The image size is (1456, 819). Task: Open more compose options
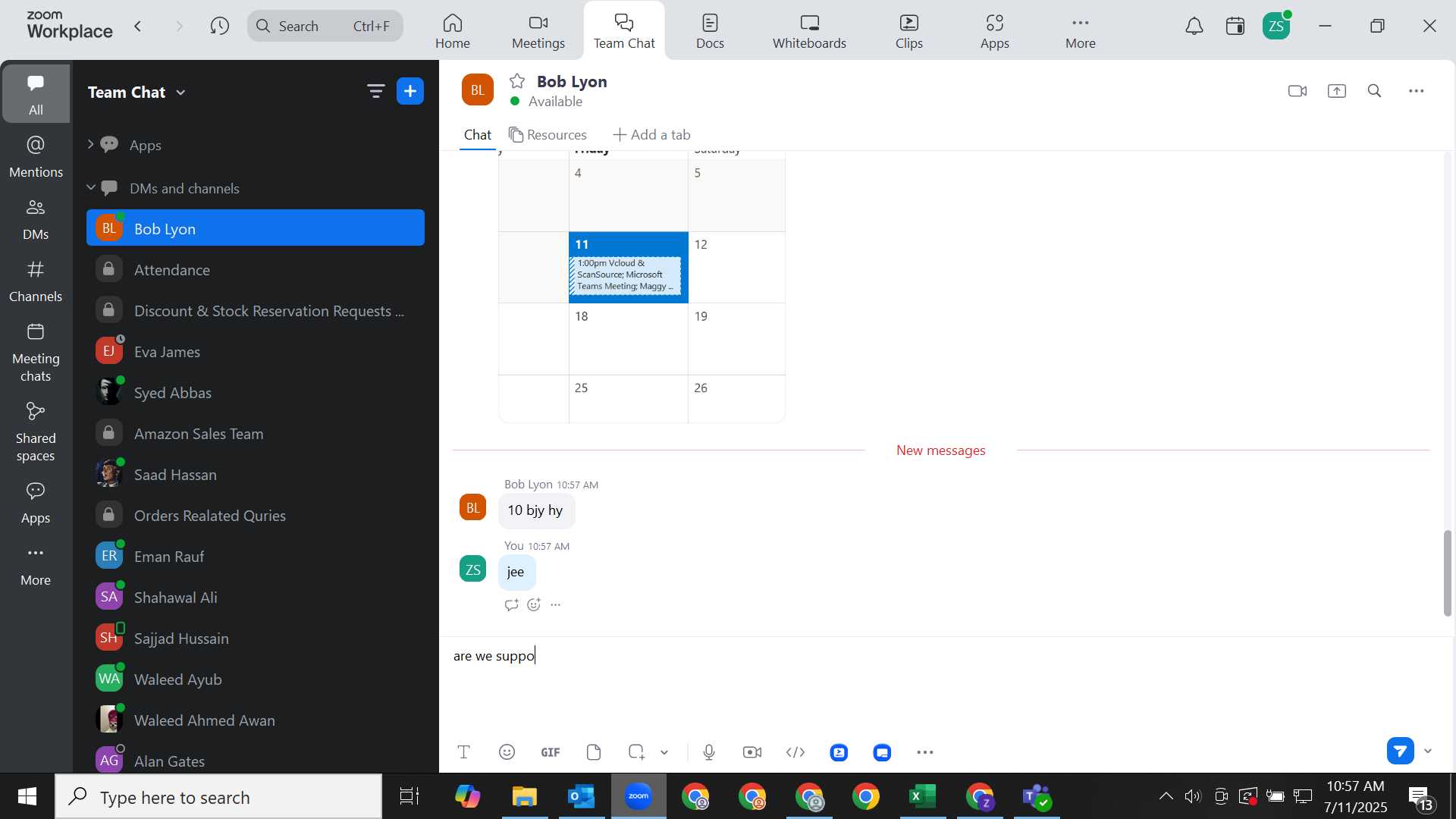click(925, 752)
